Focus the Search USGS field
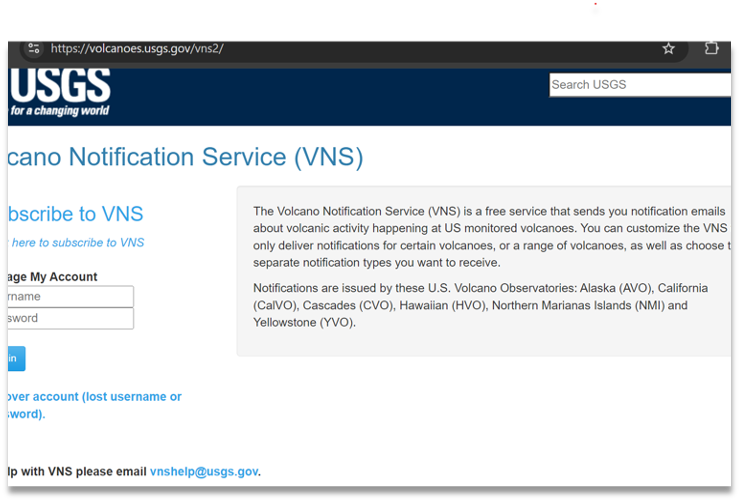The width and height of the screenshot is (740, 501). [640, 85]
